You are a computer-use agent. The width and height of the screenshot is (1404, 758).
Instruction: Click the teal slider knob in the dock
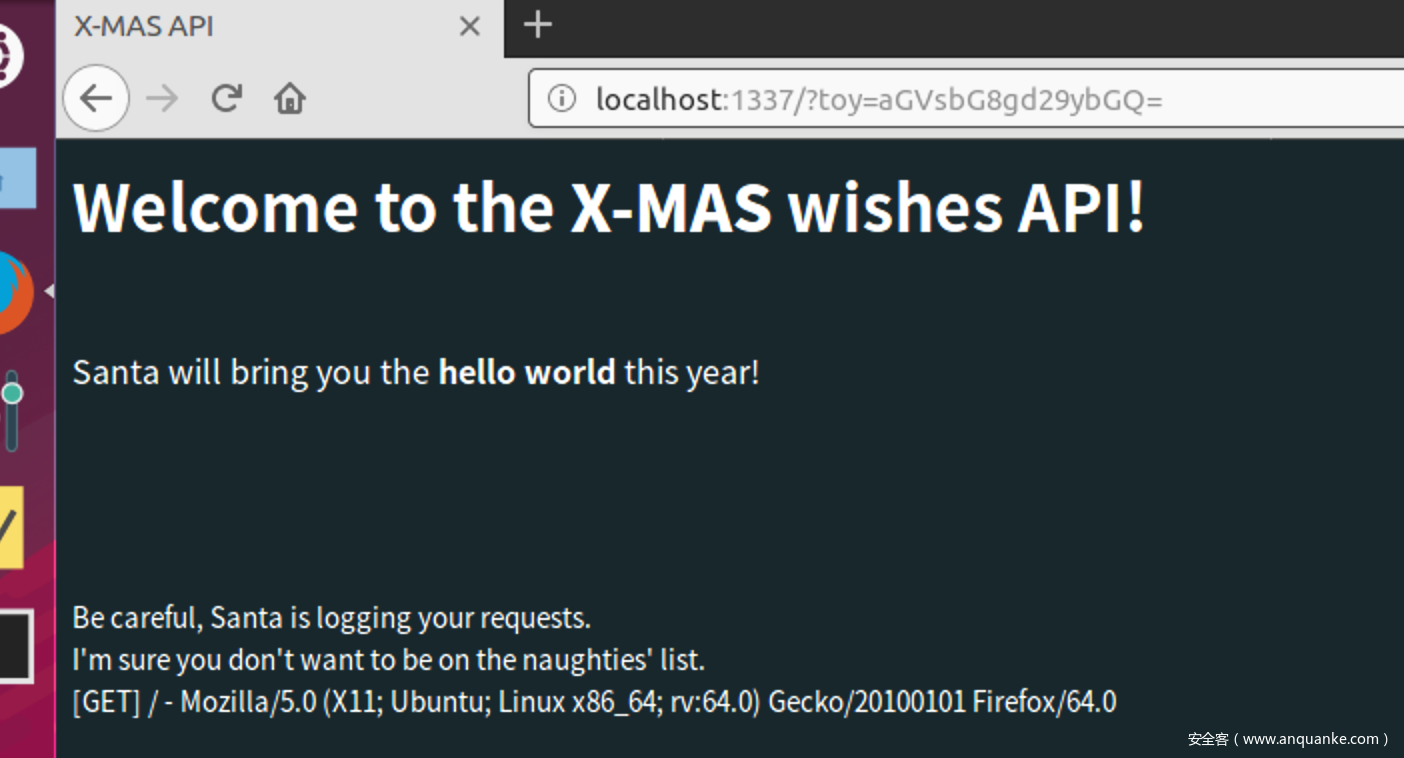click(x=12, y=393)
